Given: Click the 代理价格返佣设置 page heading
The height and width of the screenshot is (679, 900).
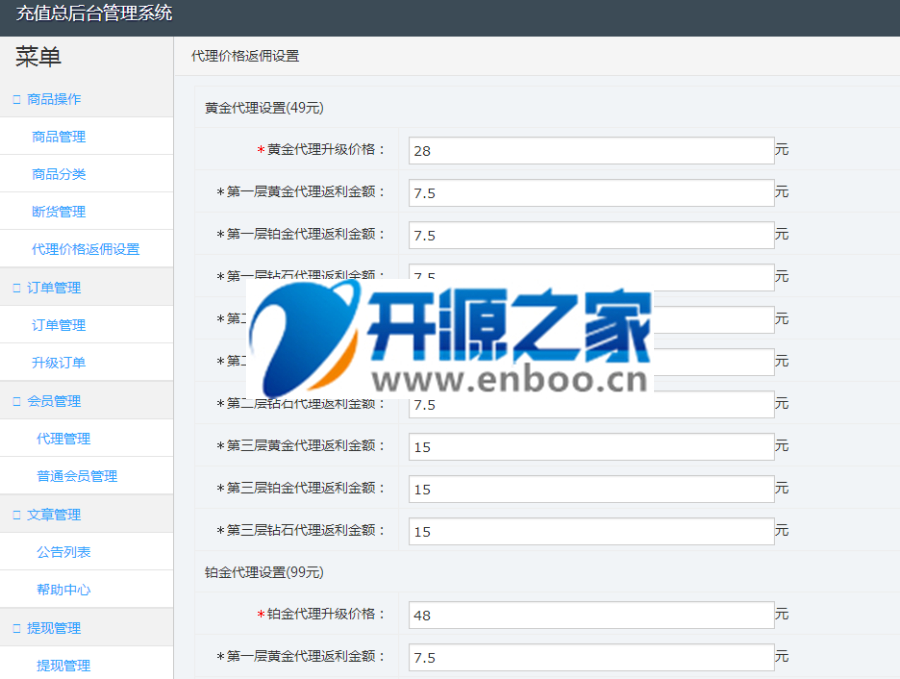Looking at the screenshot, I should pos(245,56).
